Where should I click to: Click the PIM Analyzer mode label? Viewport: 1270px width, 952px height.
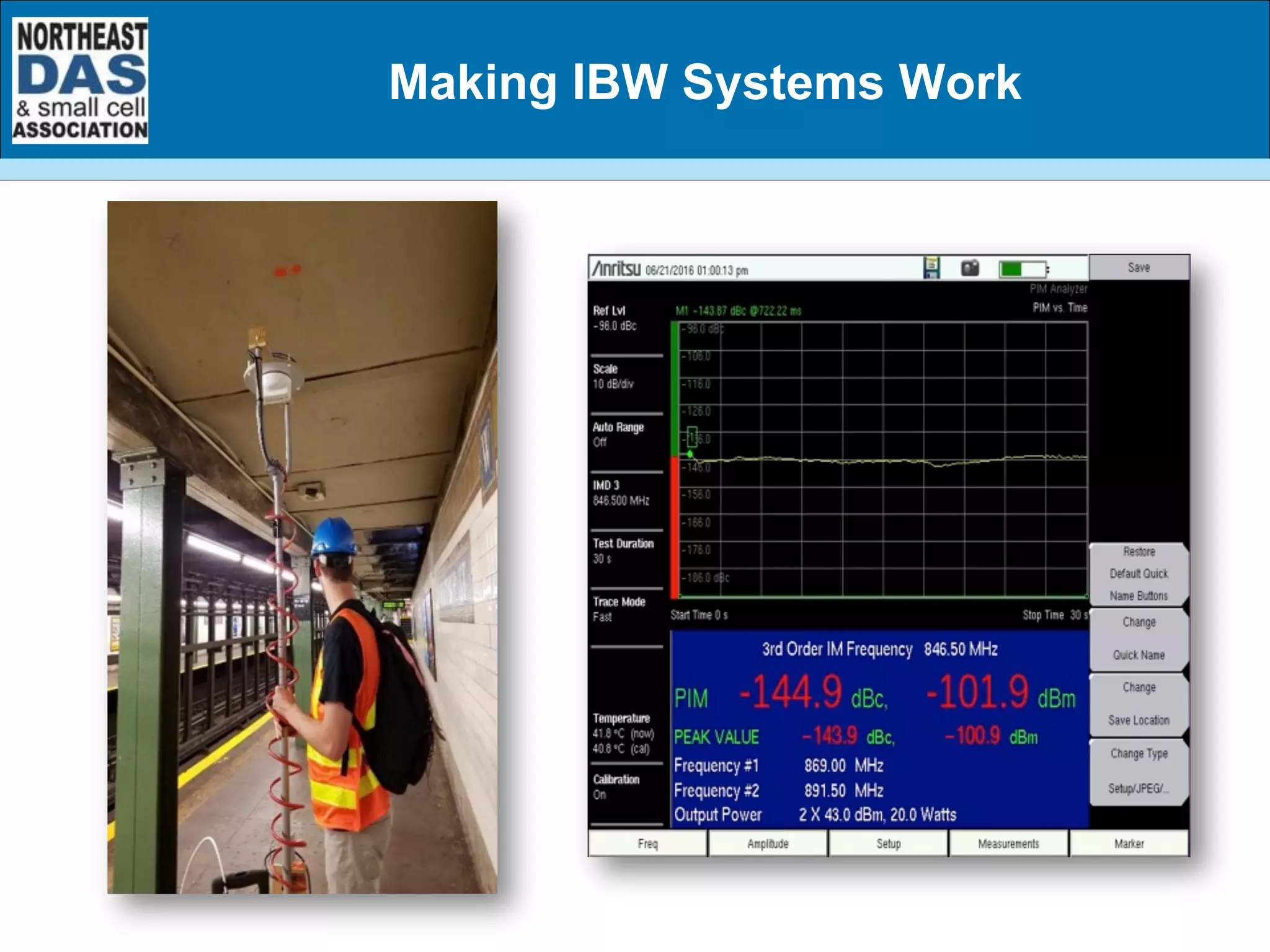1059,289
